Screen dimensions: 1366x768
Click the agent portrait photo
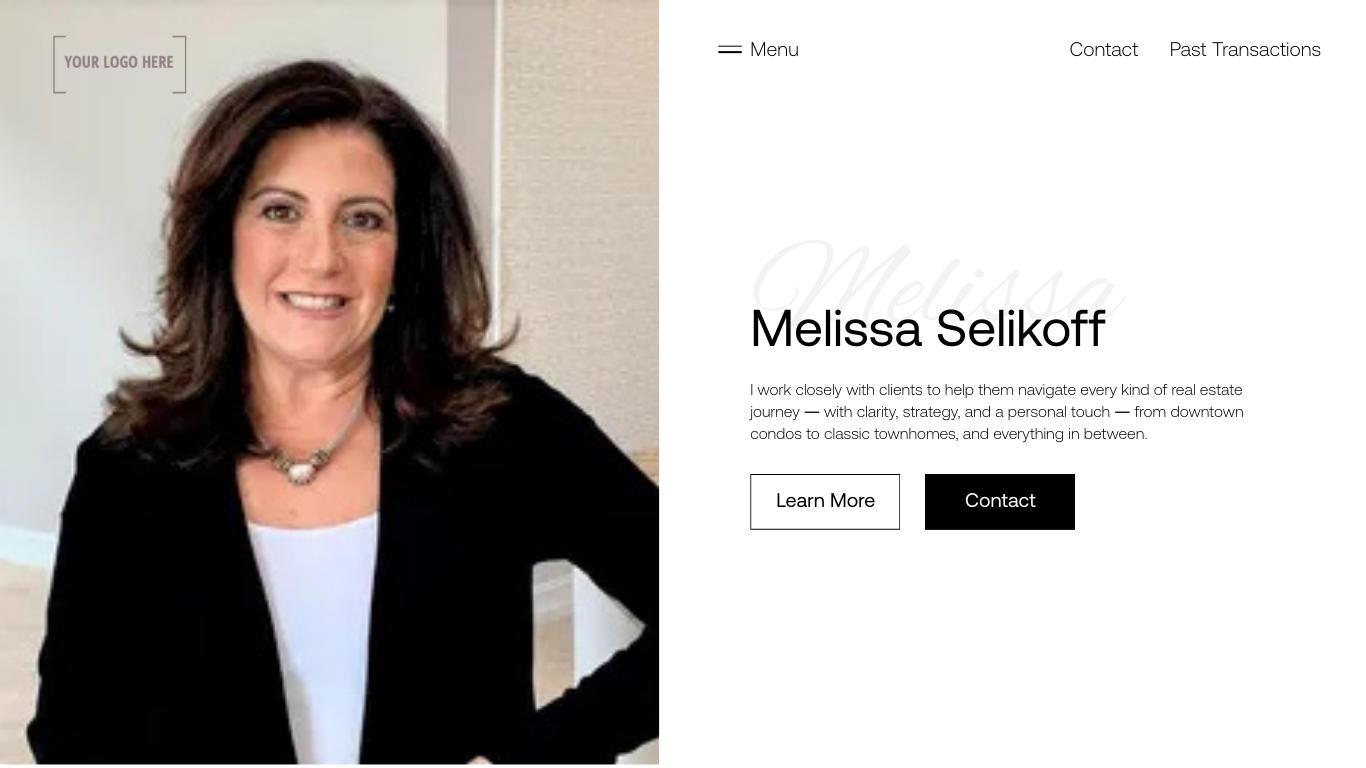pyautogui.click(x=329, y=382)
